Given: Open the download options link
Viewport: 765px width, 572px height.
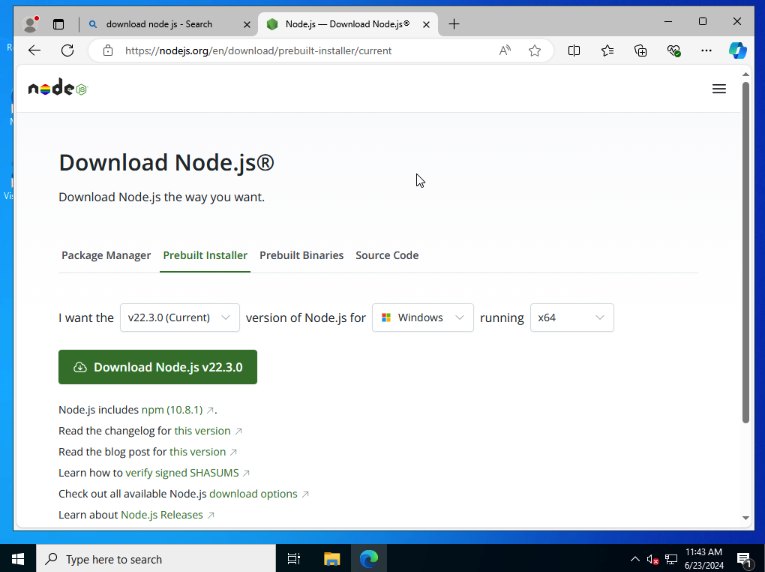Looking at the screenshot, I should coord(253,494).
